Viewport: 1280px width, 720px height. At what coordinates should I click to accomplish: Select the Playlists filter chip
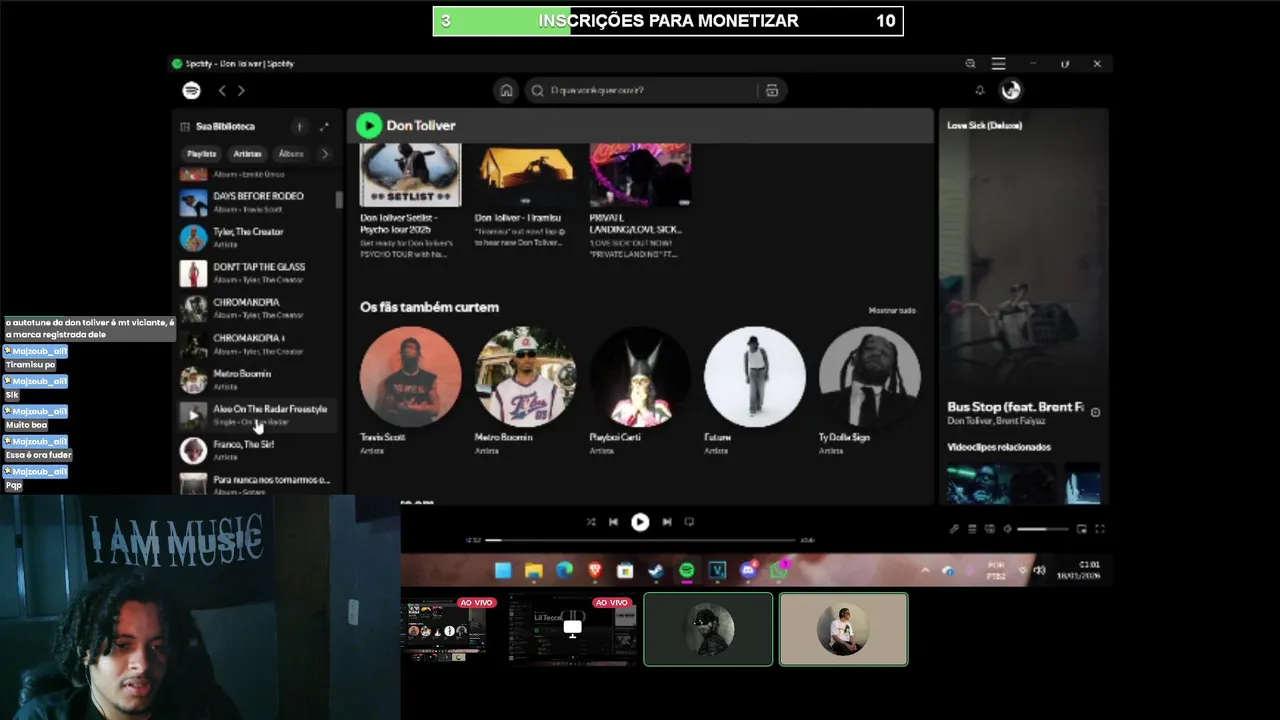(201, 154)
